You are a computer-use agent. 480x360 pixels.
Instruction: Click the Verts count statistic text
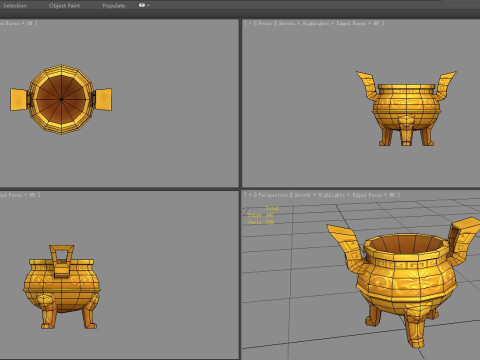[x=261, y=222]
